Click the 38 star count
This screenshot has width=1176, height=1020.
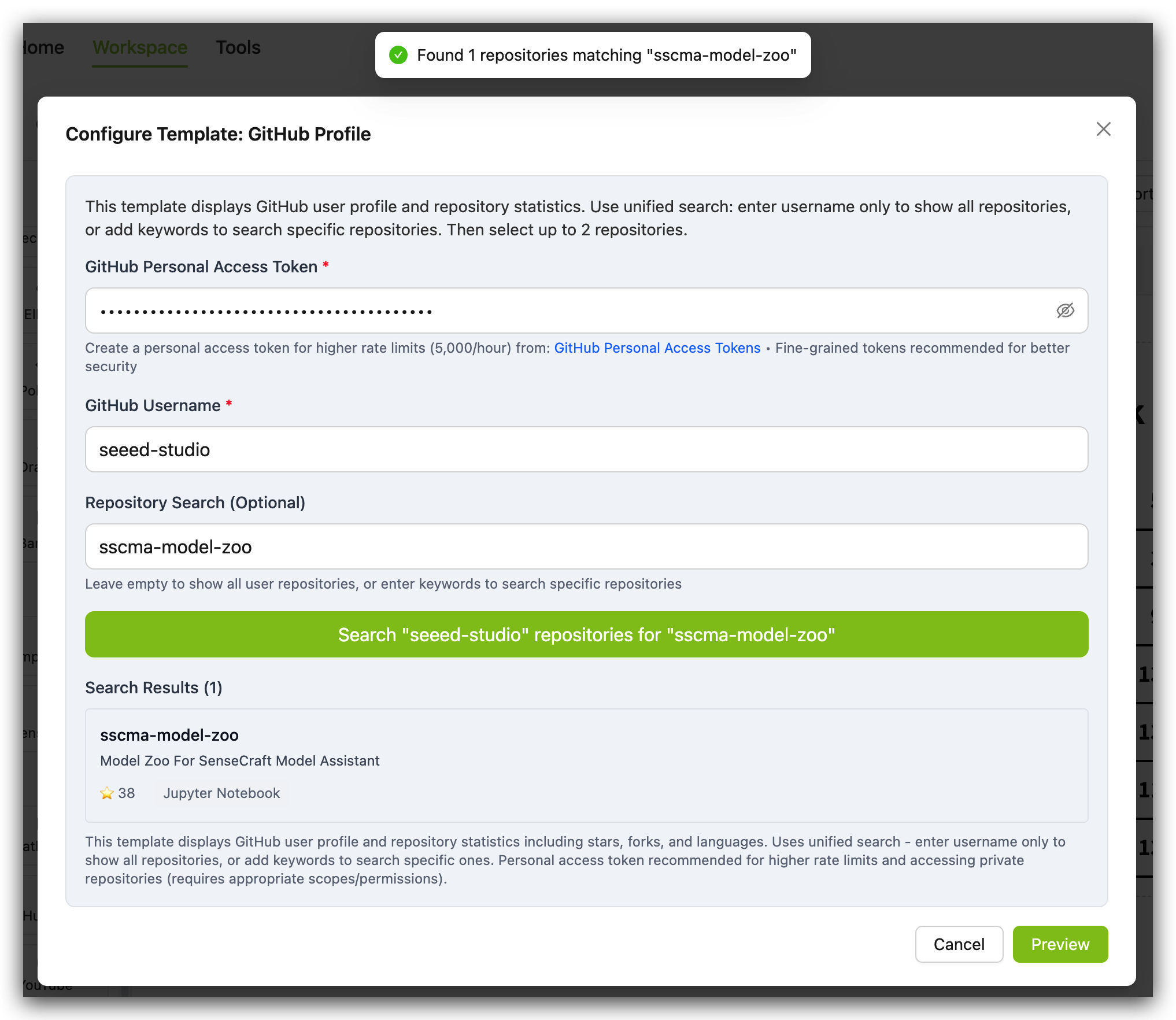tap(127, 793)
